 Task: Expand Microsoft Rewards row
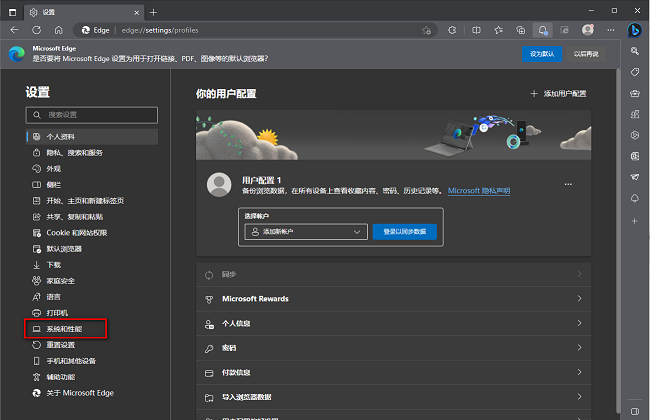[393, 299]
